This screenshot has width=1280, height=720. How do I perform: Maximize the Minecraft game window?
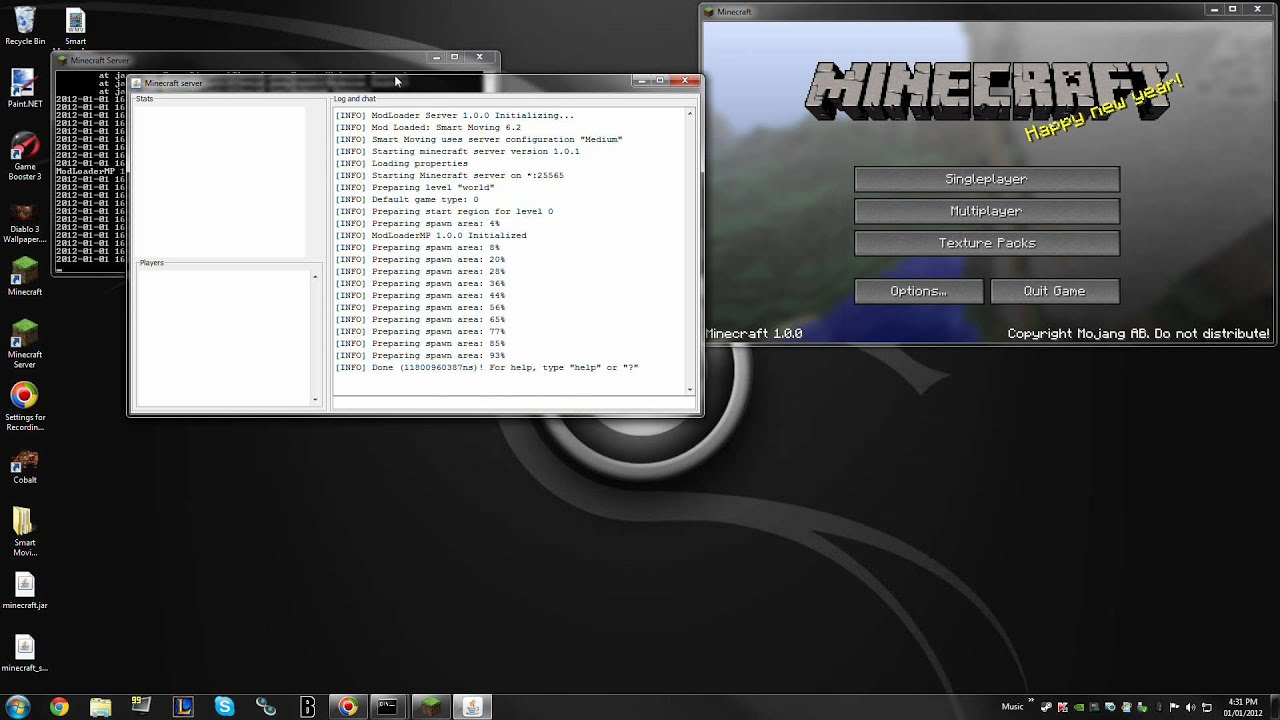(x=1233, y=9)
